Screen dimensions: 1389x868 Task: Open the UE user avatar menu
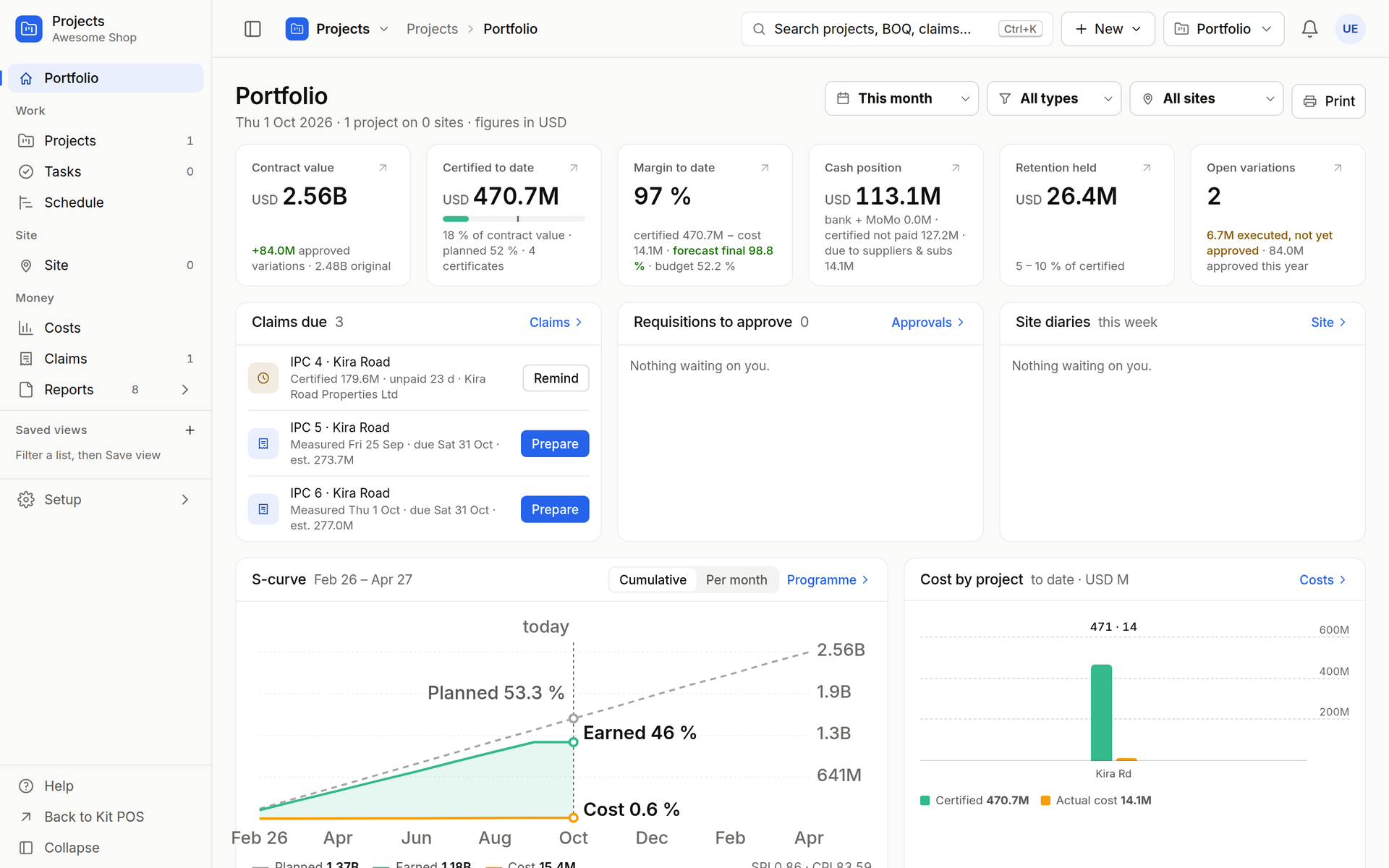[1350, 29]
